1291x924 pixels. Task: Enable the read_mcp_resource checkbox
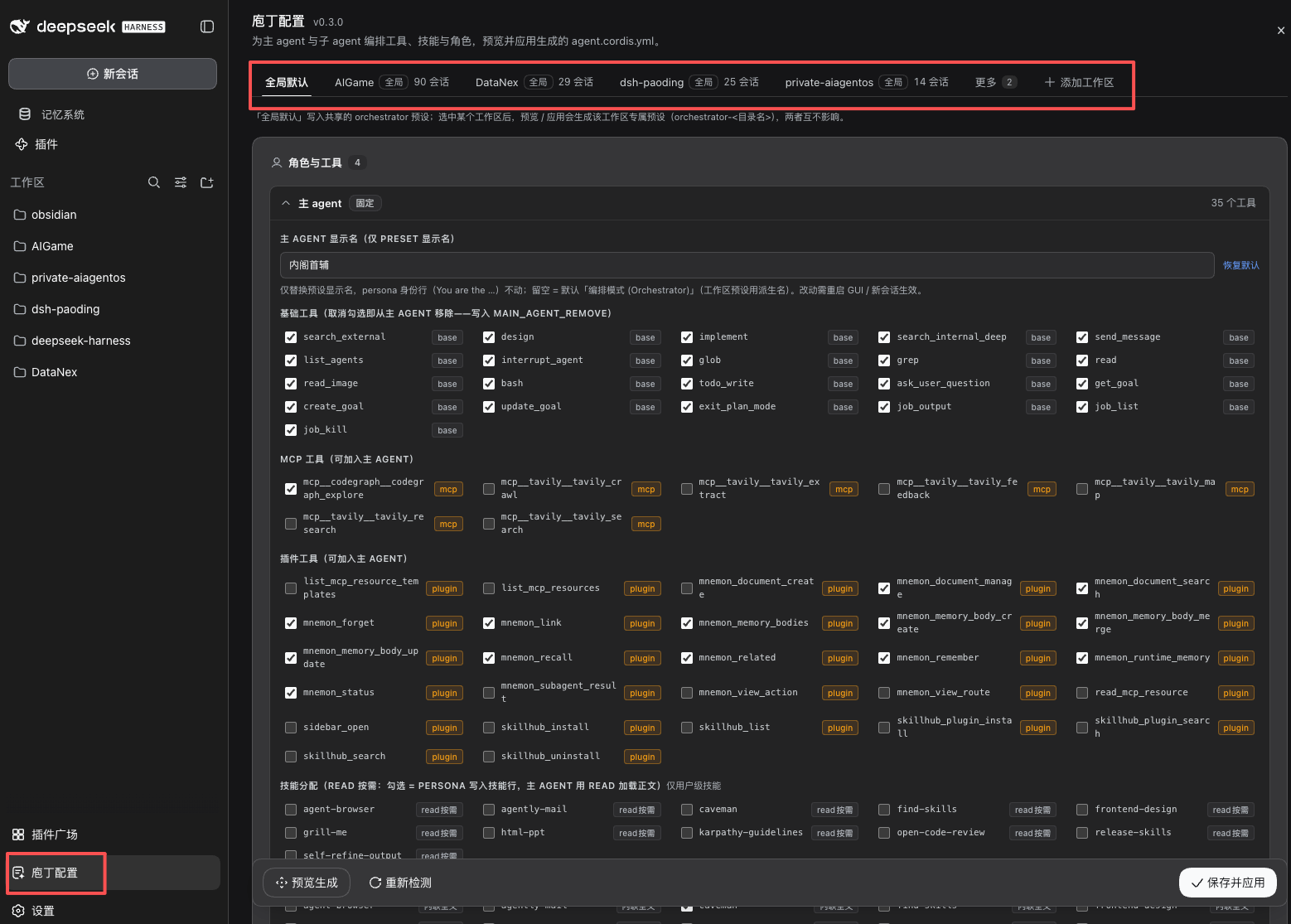click(x=1082, y=693)
